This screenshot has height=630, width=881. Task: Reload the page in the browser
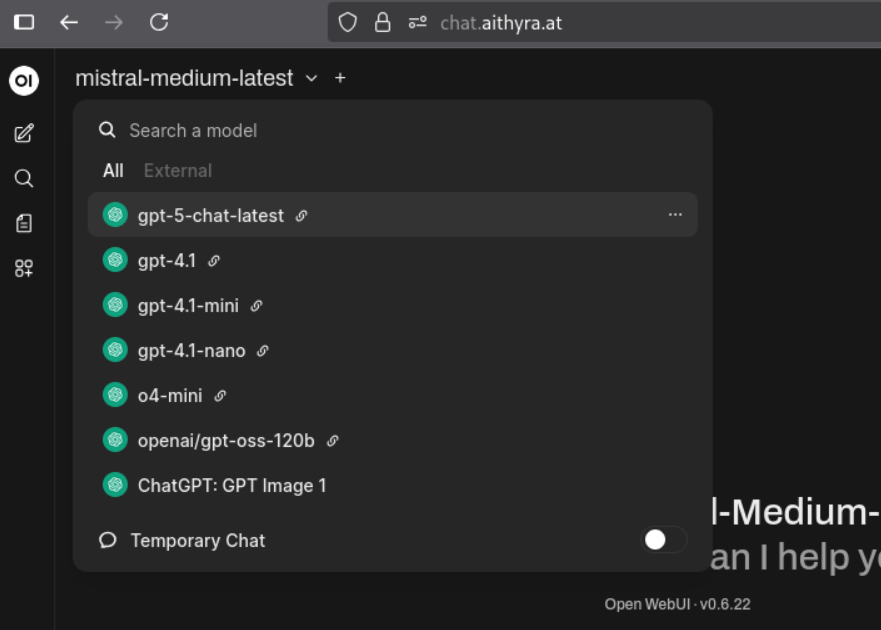(x=159, y=22)
